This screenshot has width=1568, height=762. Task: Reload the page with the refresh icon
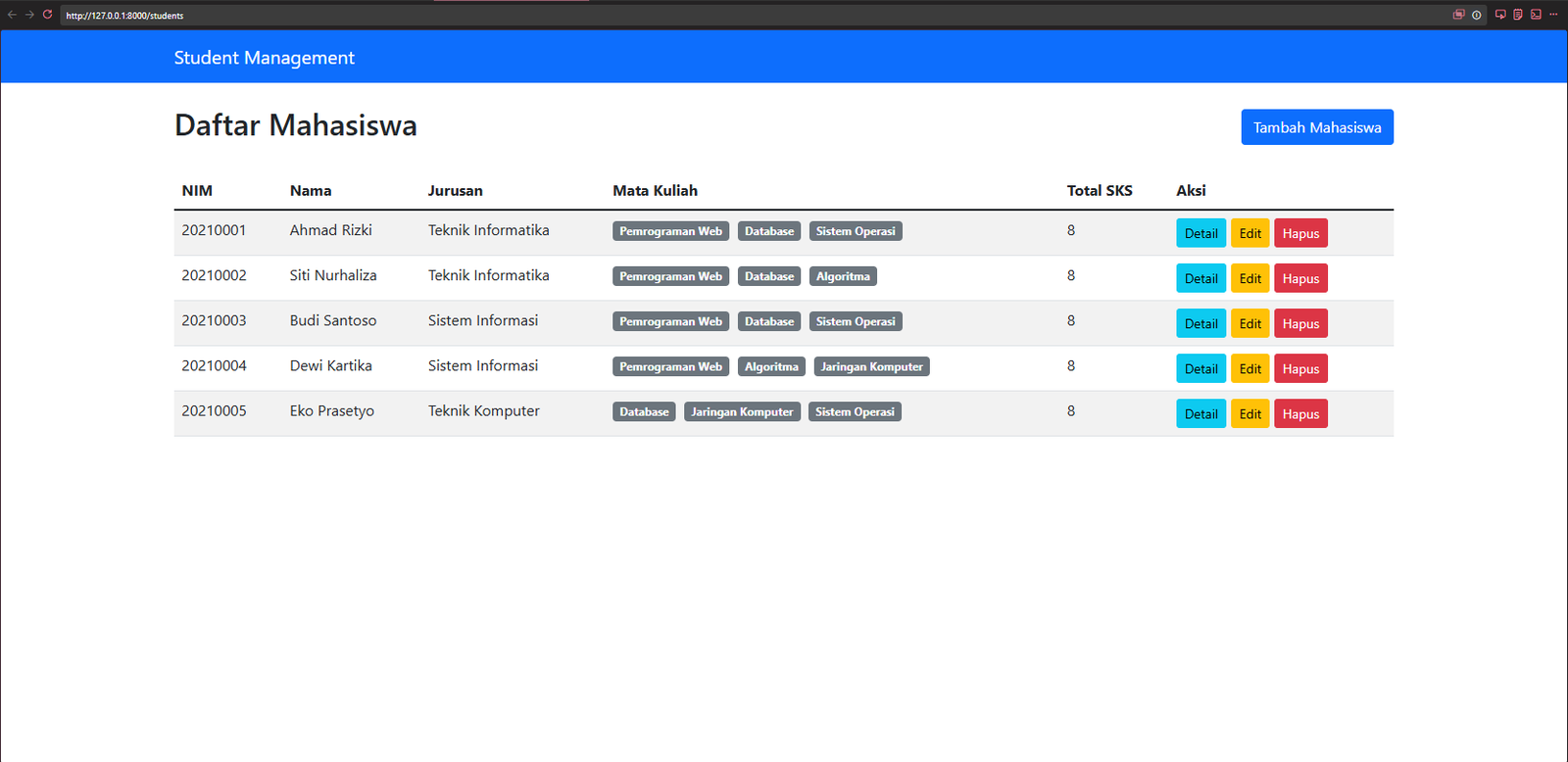tap(47, 15)
